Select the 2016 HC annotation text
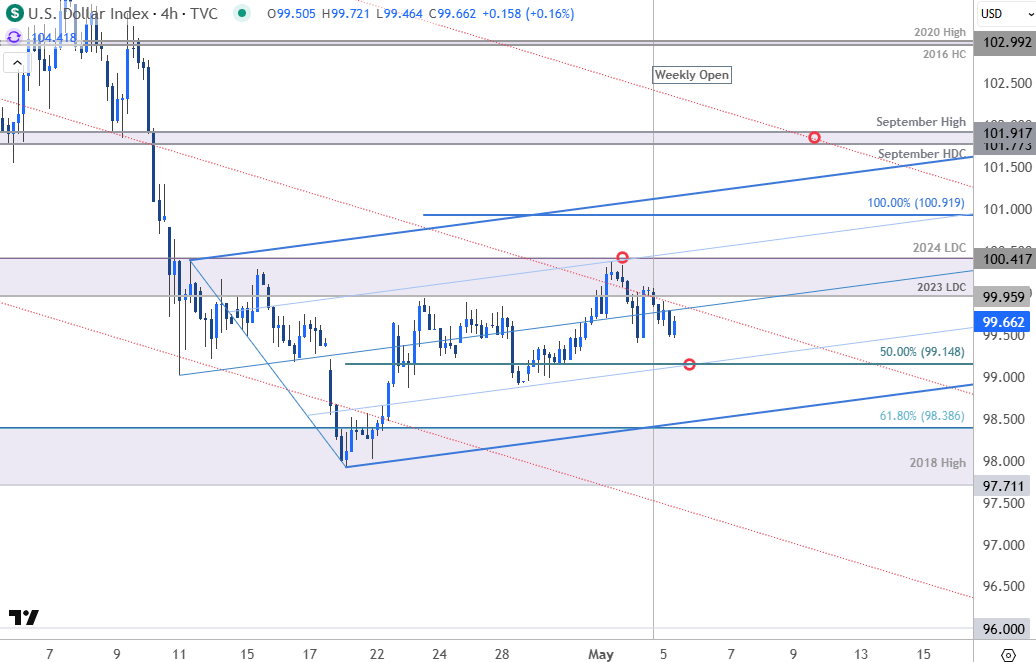This screenshot has width=1036, height=662. coord(944,54)
